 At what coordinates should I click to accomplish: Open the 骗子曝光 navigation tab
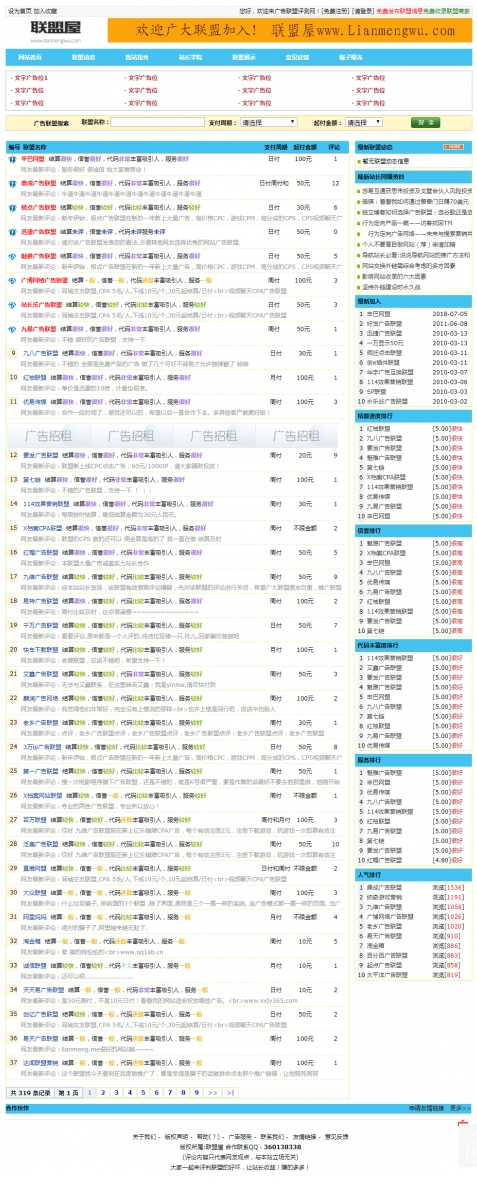(x=351, y=57)
